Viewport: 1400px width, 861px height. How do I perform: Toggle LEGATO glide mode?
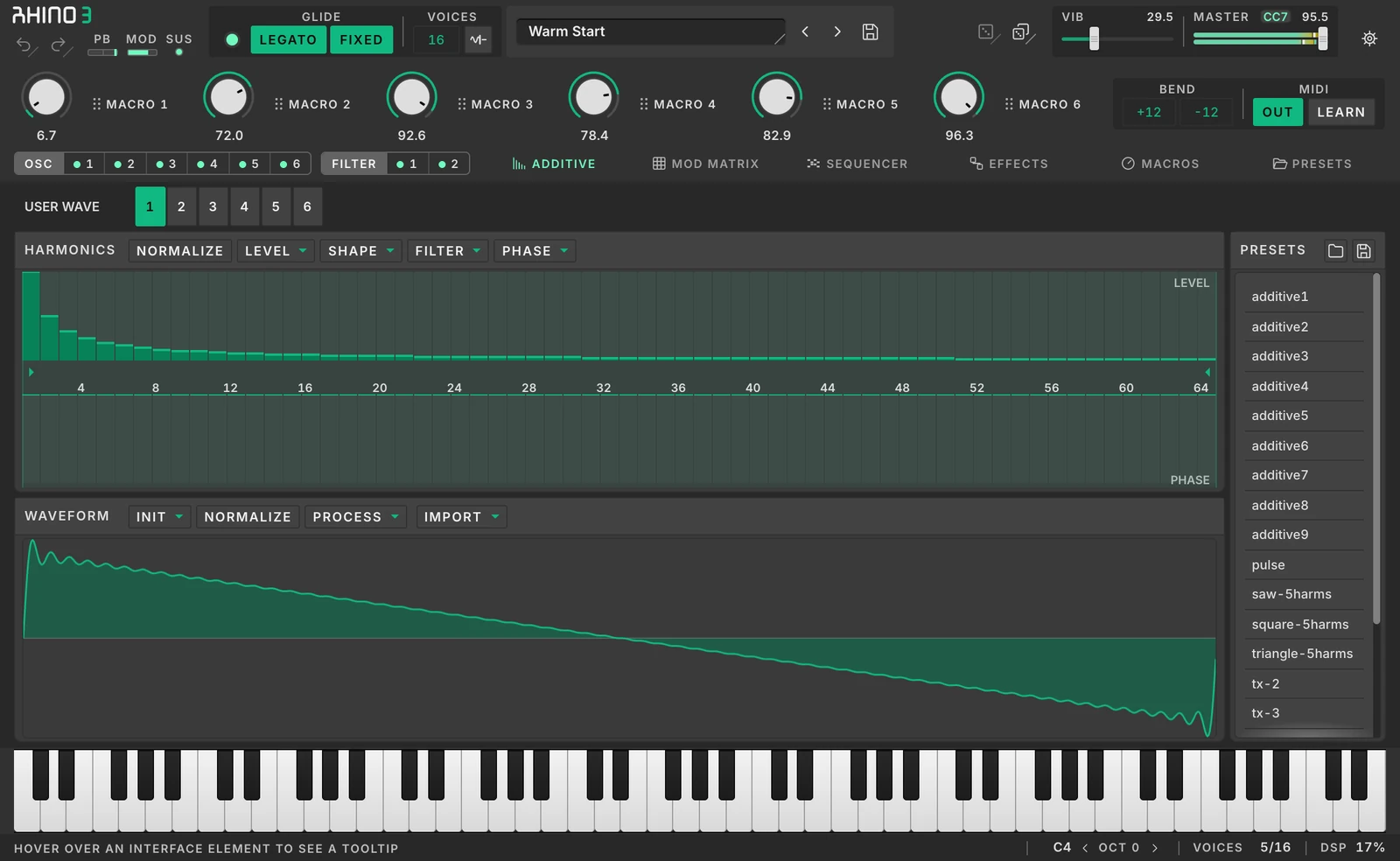point(288,39)
